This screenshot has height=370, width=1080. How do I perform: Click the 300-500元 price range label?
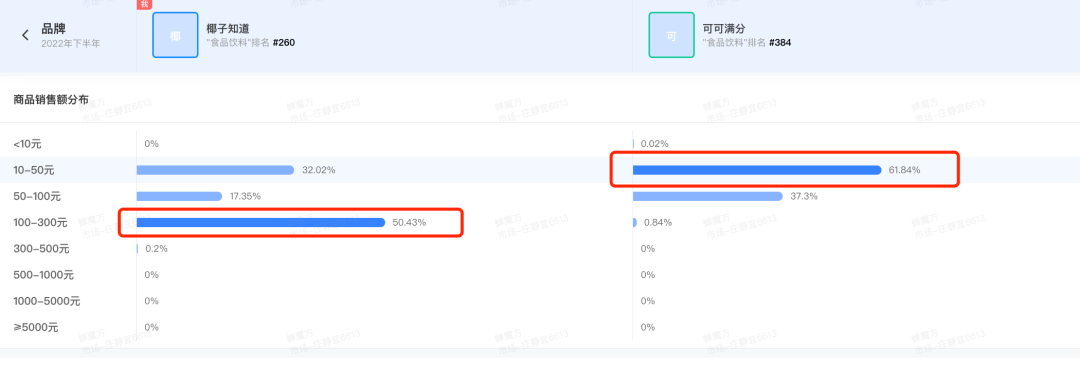click(41, 249)
